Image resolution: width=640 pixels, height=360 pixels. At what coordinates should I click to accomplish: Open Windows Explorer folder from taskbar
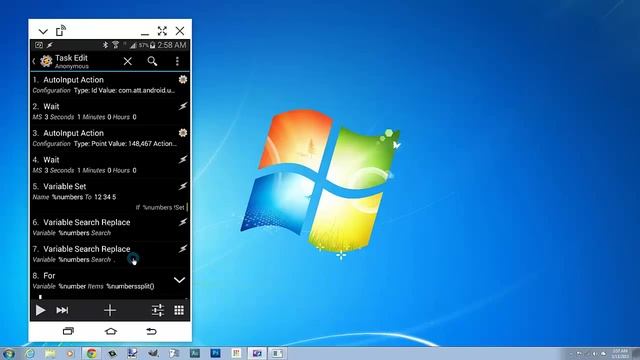coord(50,353)
